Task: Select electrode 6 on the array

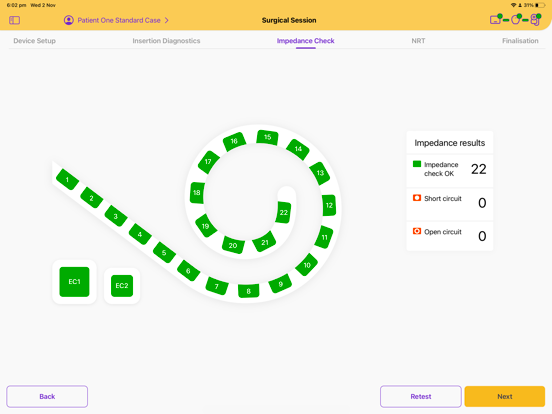Action: 188,270
